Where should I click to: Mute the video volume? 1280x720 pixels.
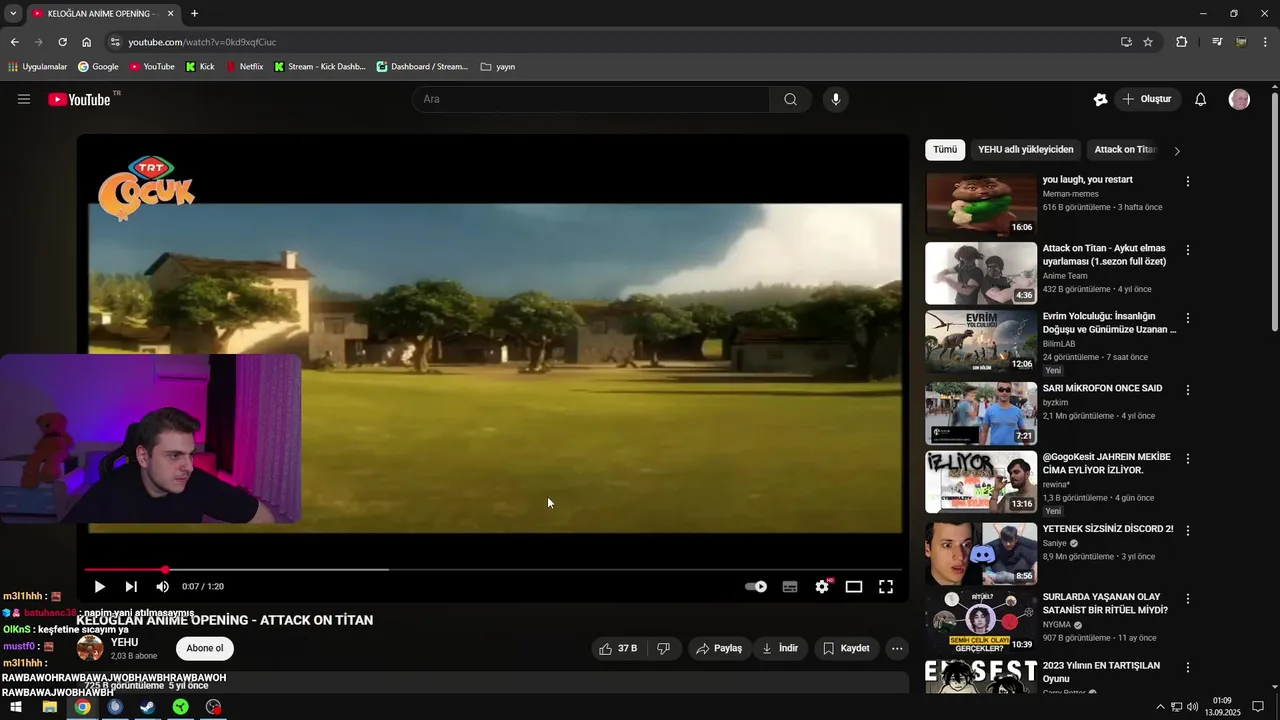coord(163,587)
